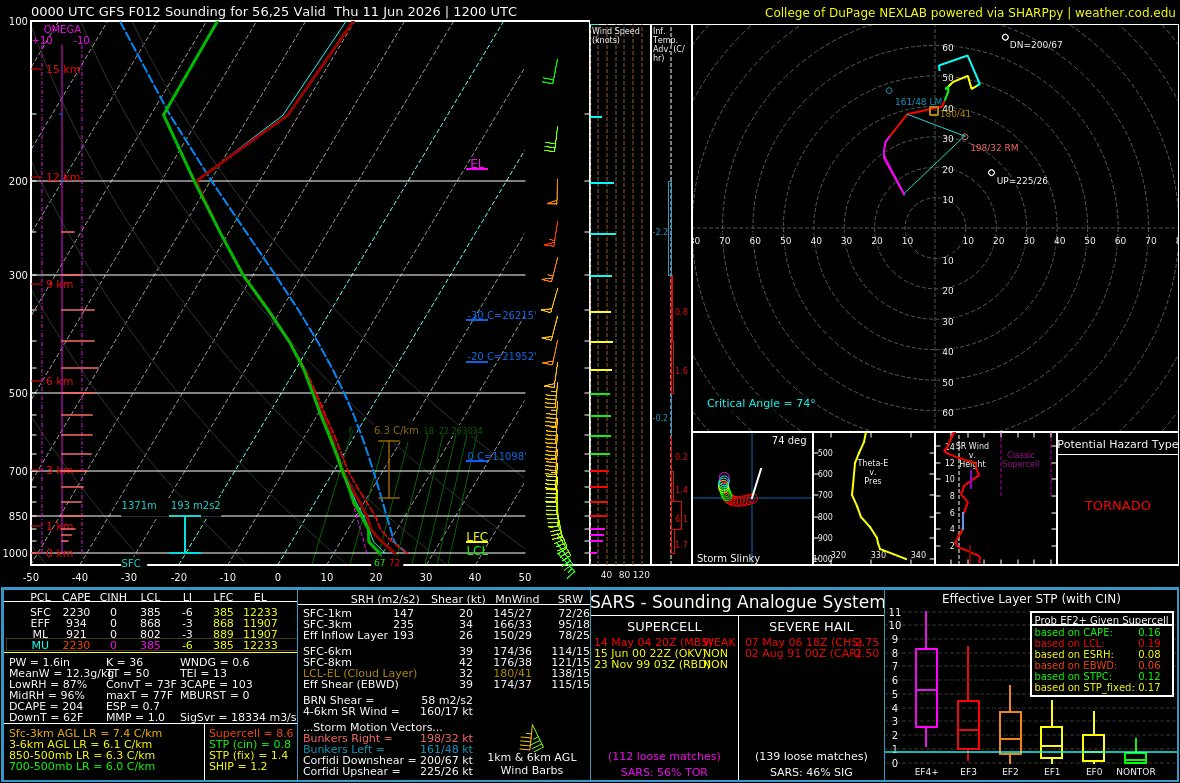Click the K = 36 index value

pos(124,662)
